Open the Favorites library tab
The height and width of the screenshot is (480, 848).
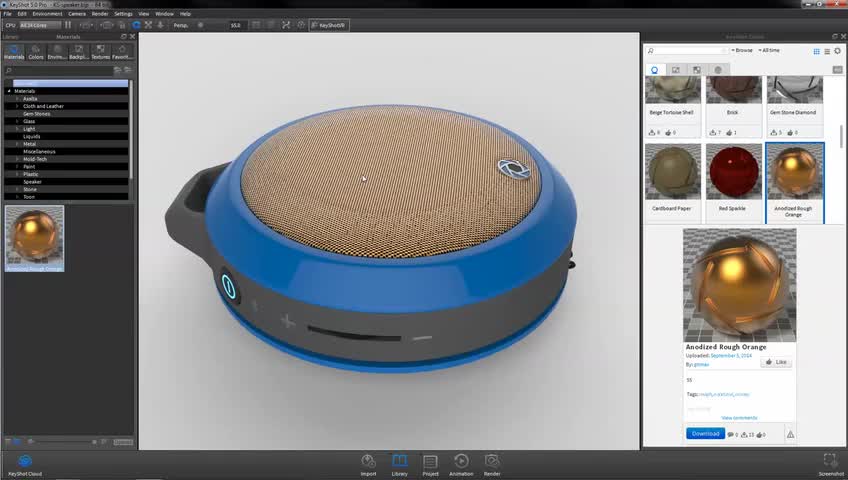[x=122, y=52]
